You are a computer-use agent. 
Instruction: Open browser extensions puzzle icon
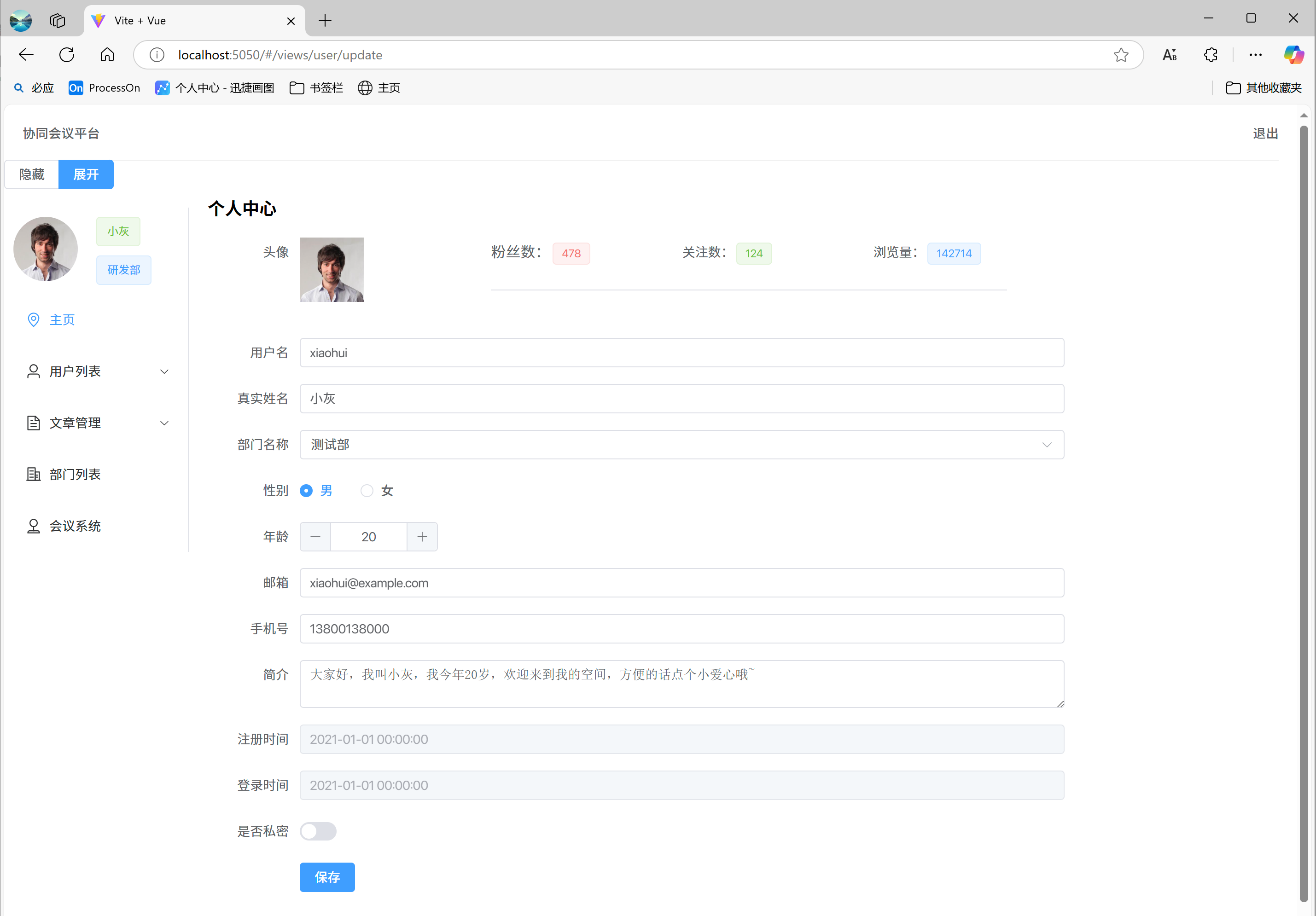click(1211, 55)
